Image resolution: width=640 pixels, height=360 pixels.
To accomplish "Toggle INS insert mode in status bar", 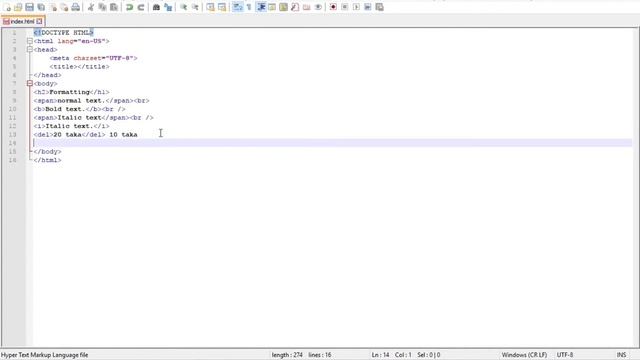I will click(x=621, y=355).
